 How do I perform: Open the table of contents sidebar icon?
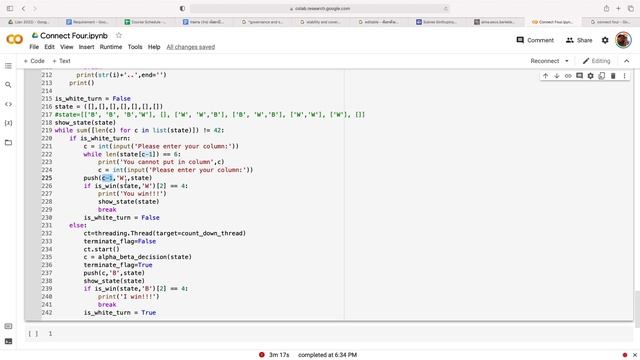8,66
